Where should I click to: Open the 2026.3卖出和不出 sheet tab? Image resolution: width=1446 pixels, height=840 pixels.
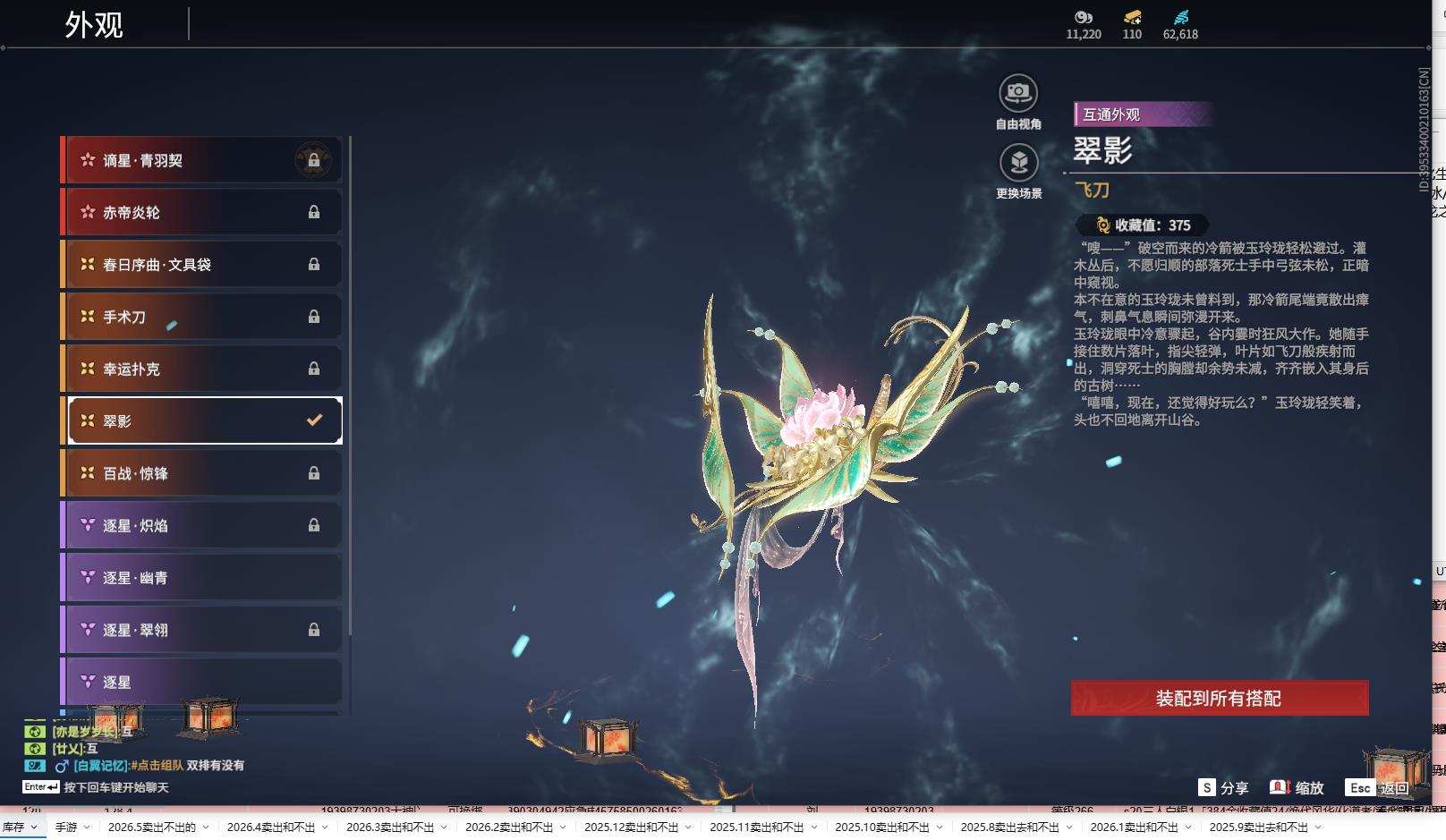point(390,827)
